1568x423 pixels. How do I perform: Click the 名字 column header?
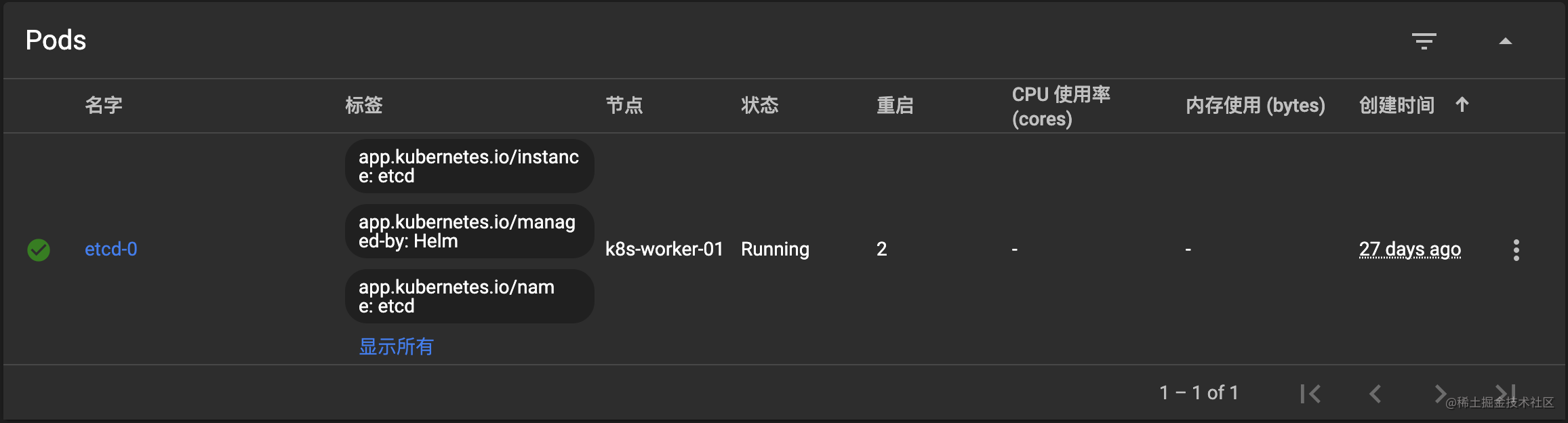tap(104, 105)
